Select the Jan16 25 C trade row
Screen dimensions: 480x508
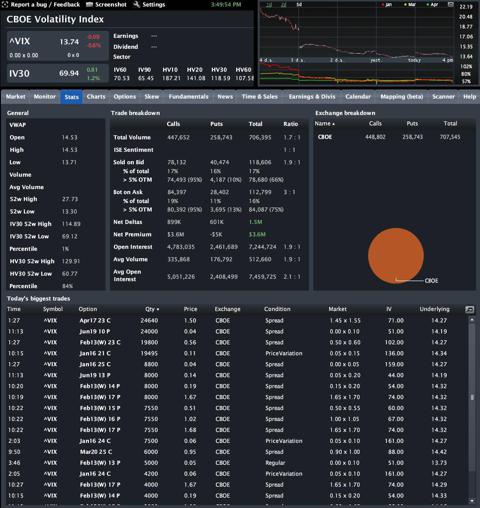pos(237,364)
